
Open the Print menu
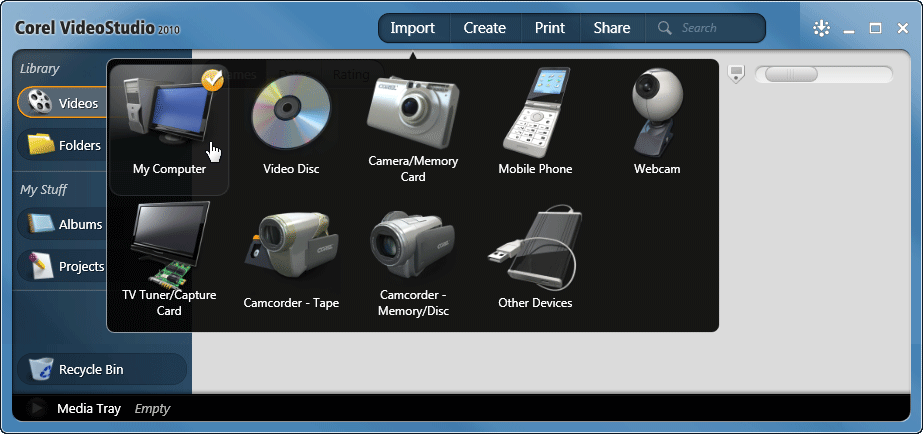click(550, 28)
